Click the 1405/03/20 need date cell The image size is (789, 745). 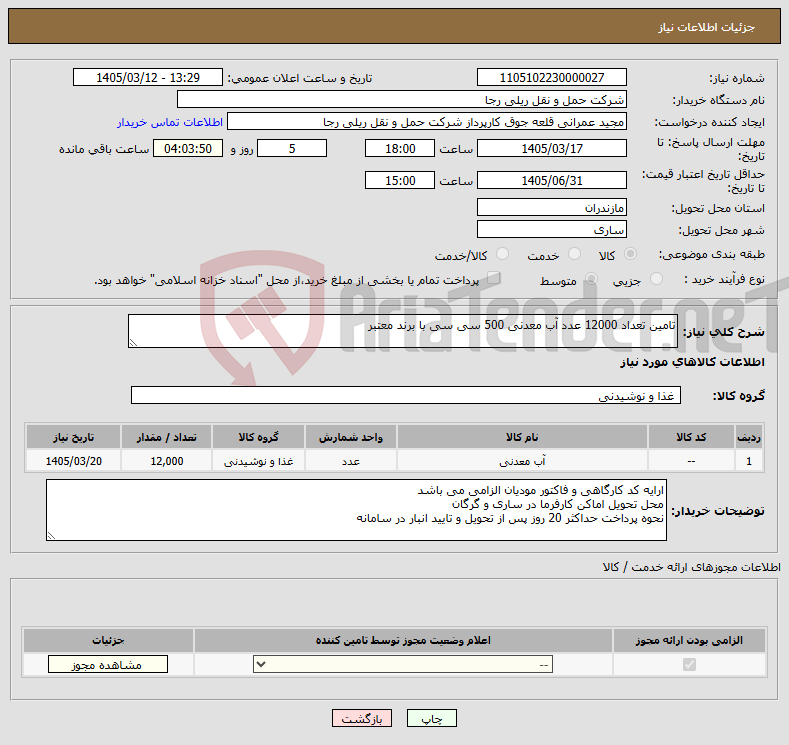[x=73, y=461]
